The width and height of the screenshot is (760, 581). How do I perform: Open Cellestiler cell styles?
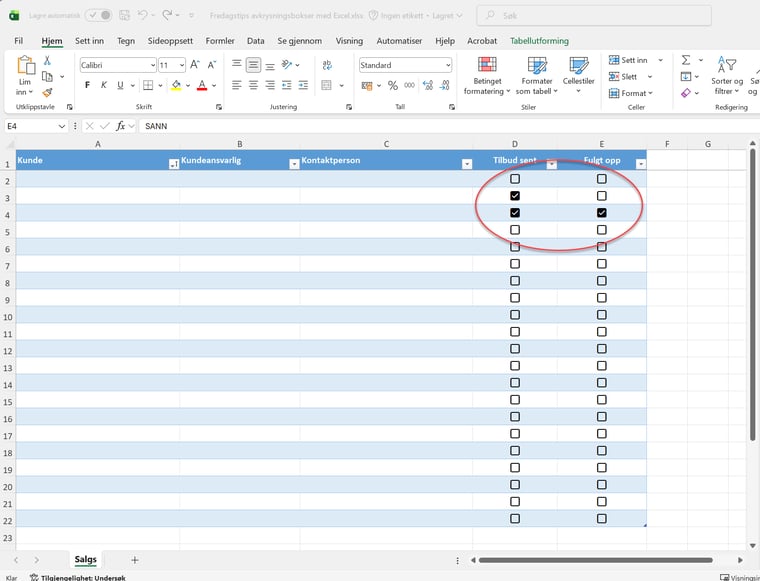578,76
